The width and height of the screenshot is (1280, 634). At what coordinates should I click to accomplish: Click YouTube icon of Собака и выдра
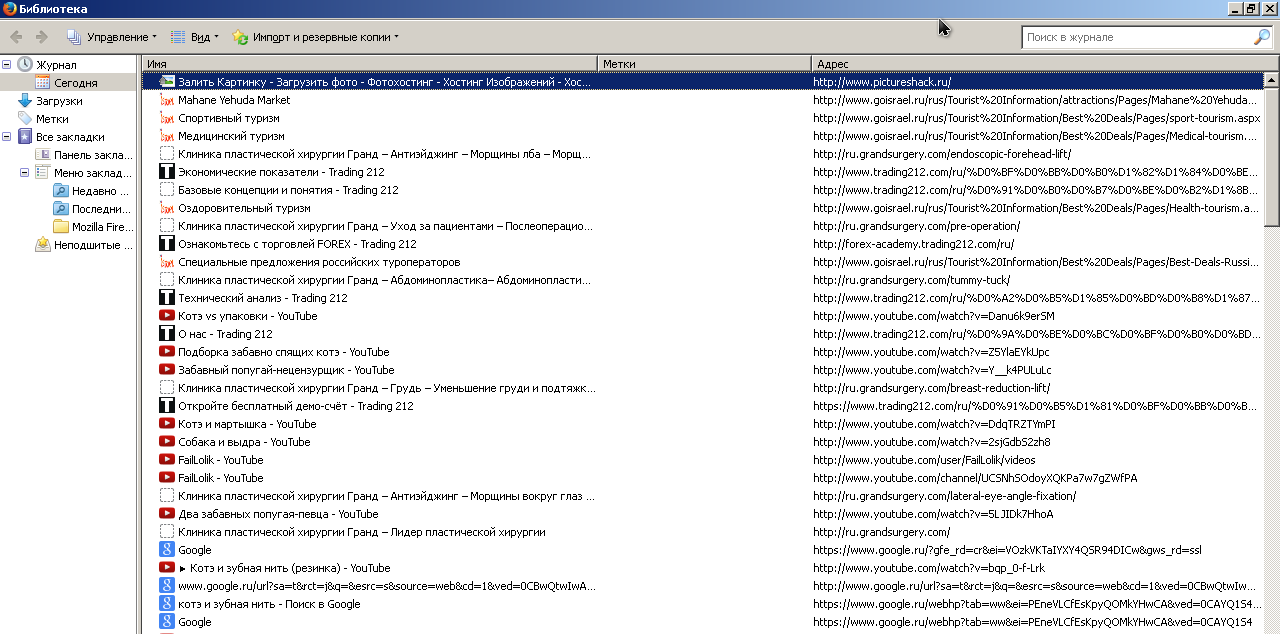167,442
